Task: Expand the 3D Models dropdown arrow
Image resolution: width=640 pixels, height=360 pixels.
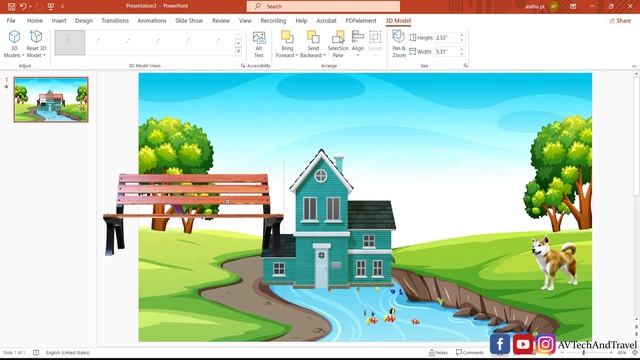Action: click(23, 56)
